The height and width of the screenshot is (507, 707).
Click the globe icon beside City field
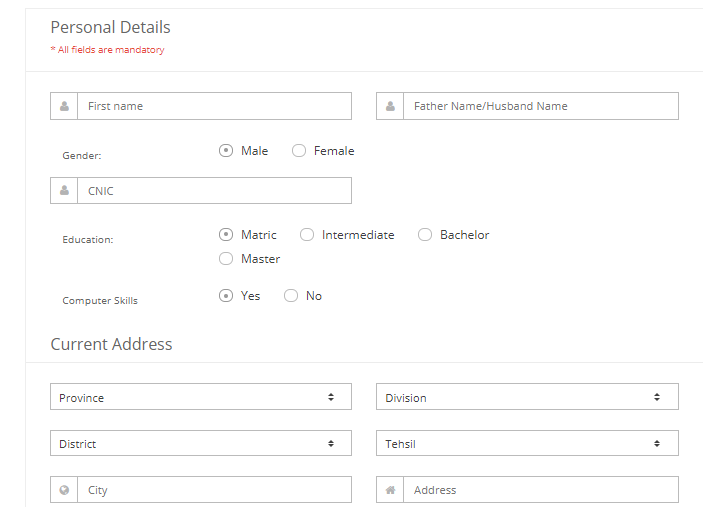64,490
